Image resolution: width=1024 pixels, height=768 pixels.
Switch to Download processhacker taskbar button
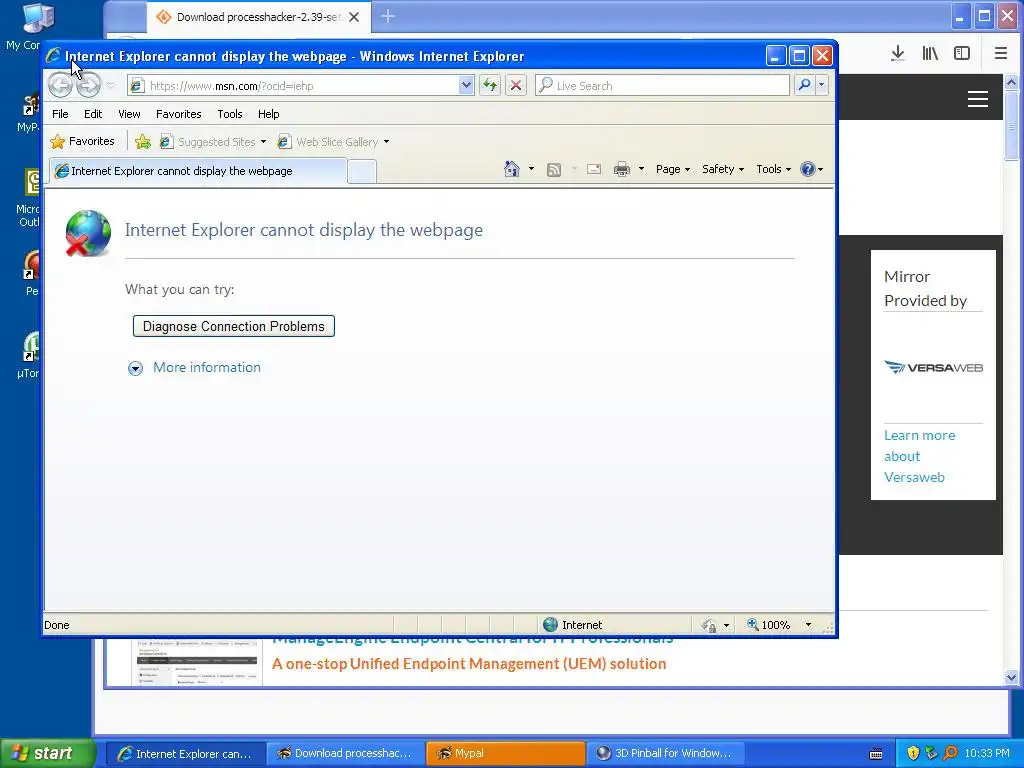[346, 753]
